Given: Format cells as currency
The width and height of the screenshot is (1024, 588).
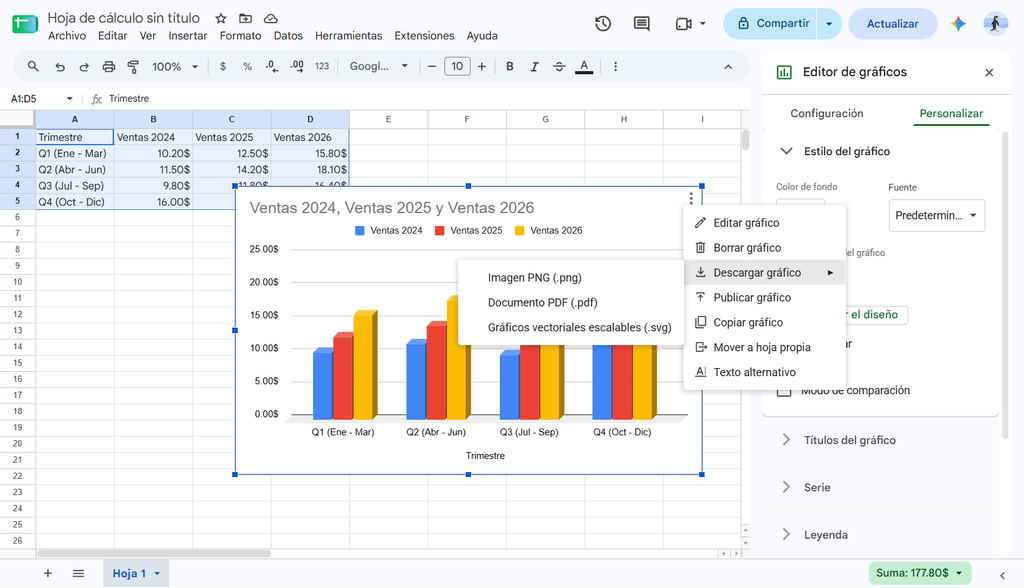Looking at the screenshot, I should (x=223, y=67).
